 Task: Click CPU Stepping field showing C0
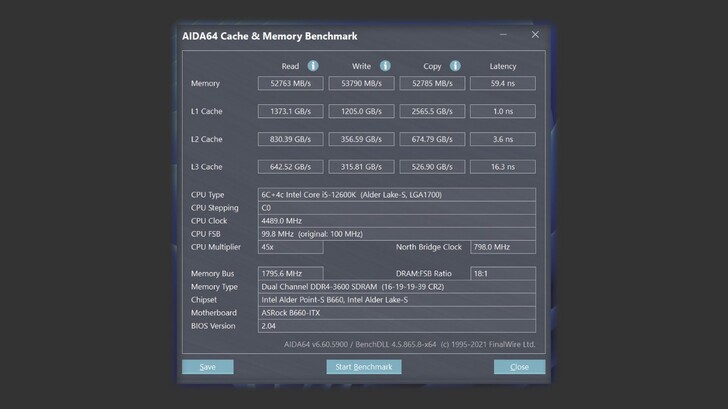(x=397, y=208)
